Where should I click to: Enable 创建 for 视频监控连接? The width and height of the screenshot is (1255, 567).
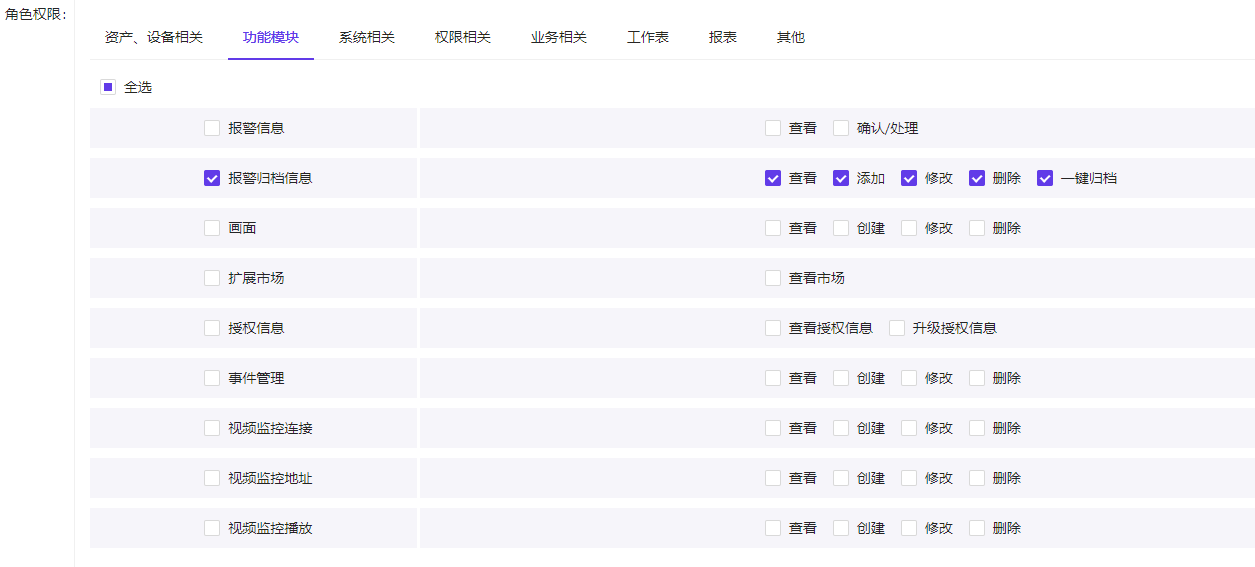(841, 428)
